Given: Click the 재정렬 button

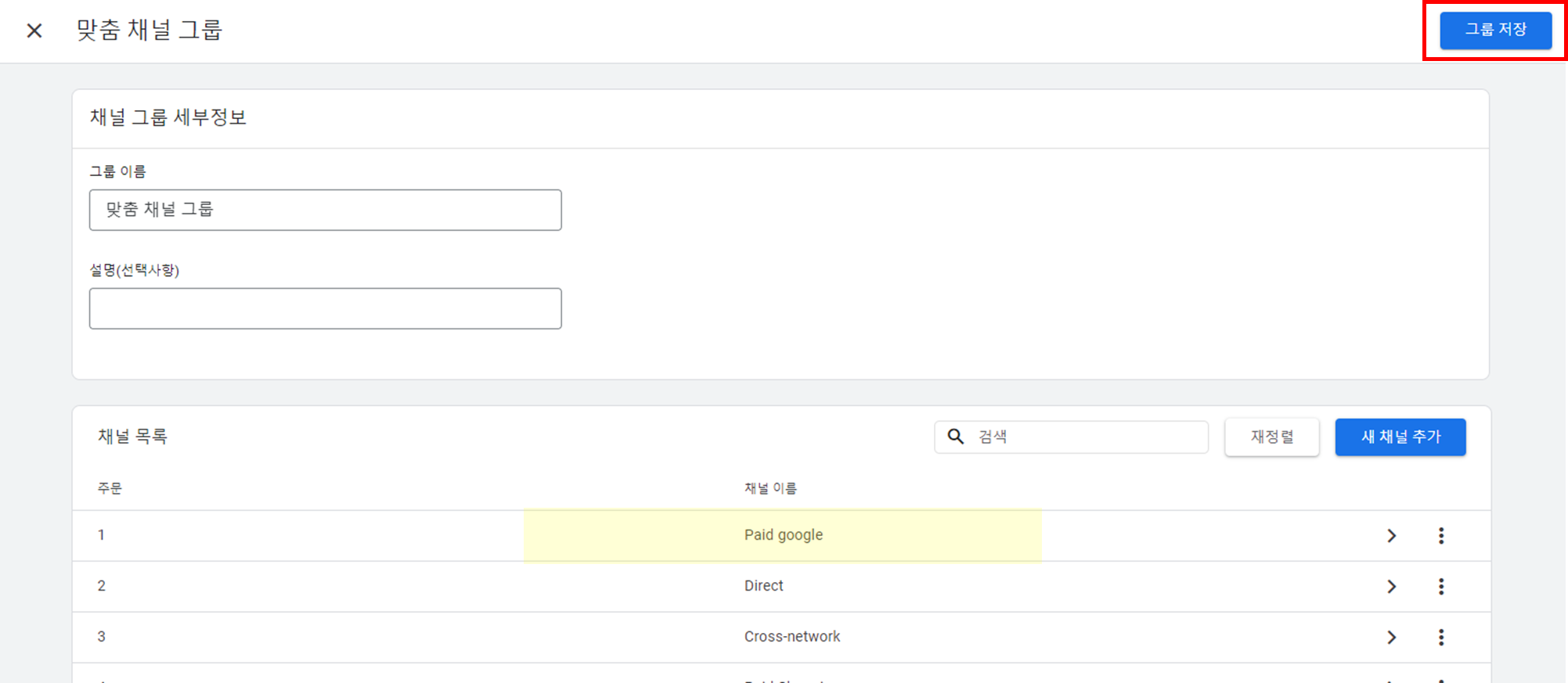Looking at the screenshot, I should tap(1271, 437).
